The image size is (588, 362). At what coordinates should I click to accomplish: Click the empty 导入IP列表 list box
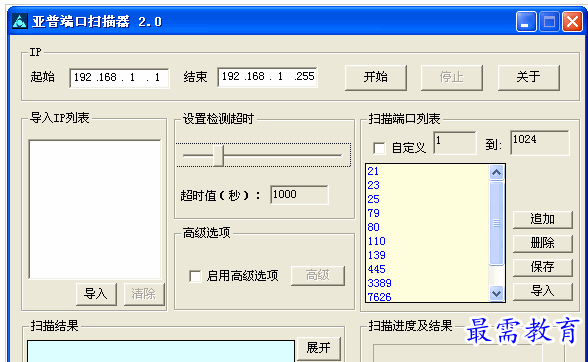[95, 209]
